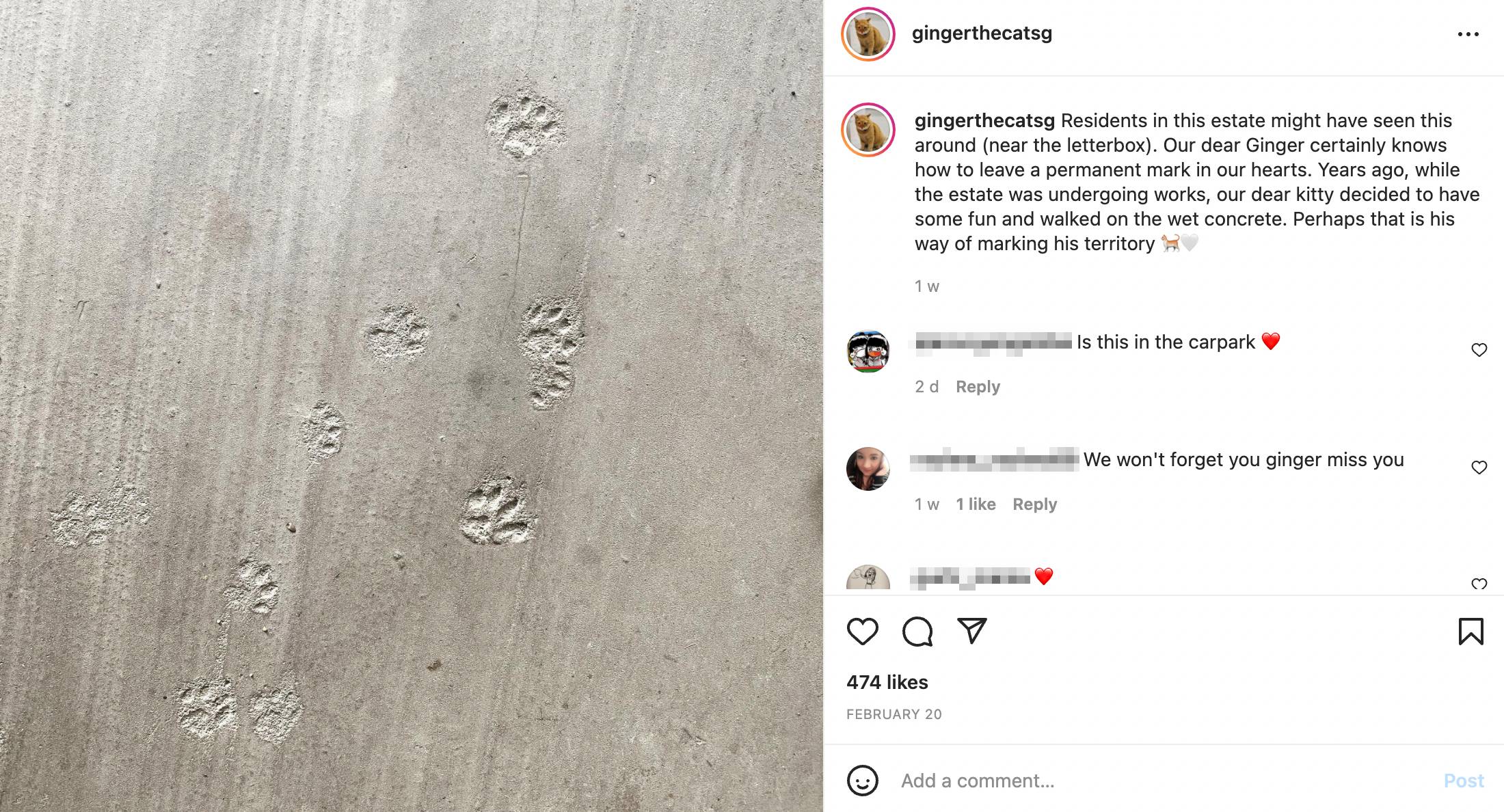The image size is (1504, 812).
Task: Like the post with the heart icon
Action: point(862,631)
